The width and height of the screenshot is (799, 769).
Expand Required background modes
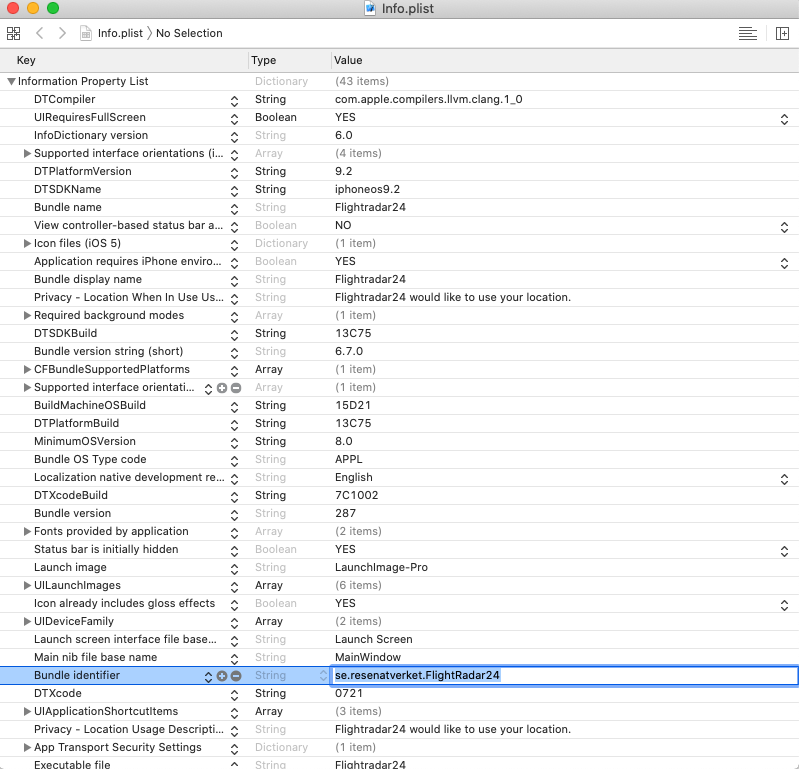(x=28, y=315)
